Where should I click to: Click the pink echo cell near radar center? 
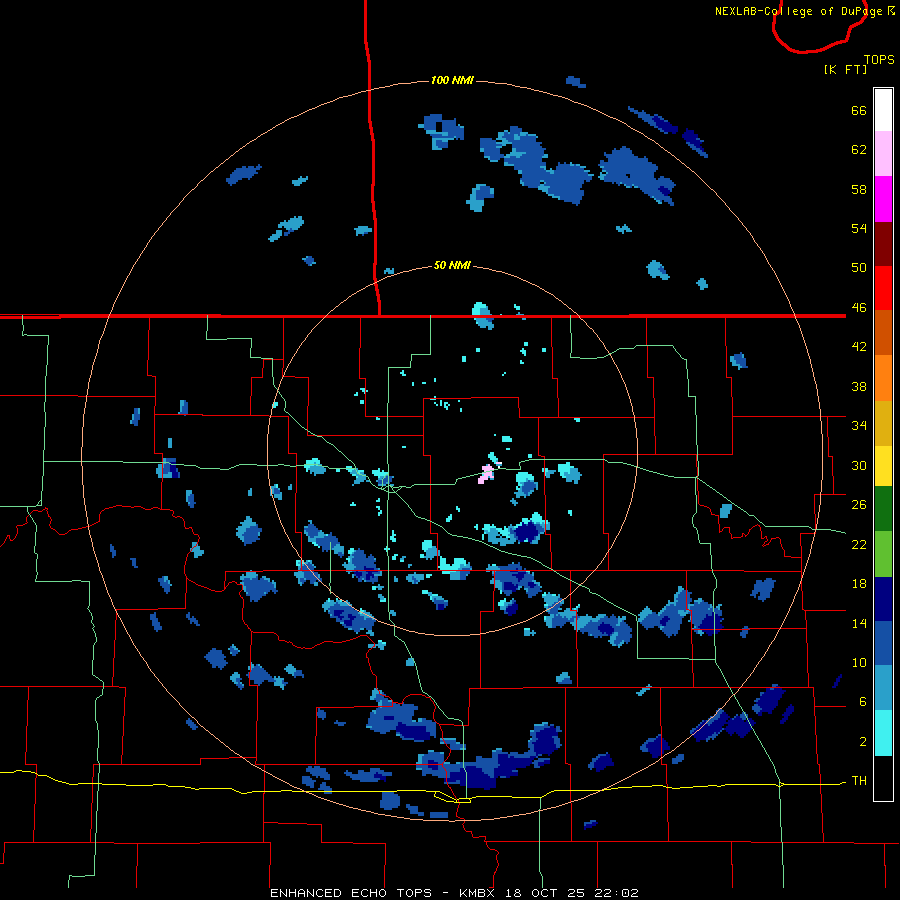(487, 474)
